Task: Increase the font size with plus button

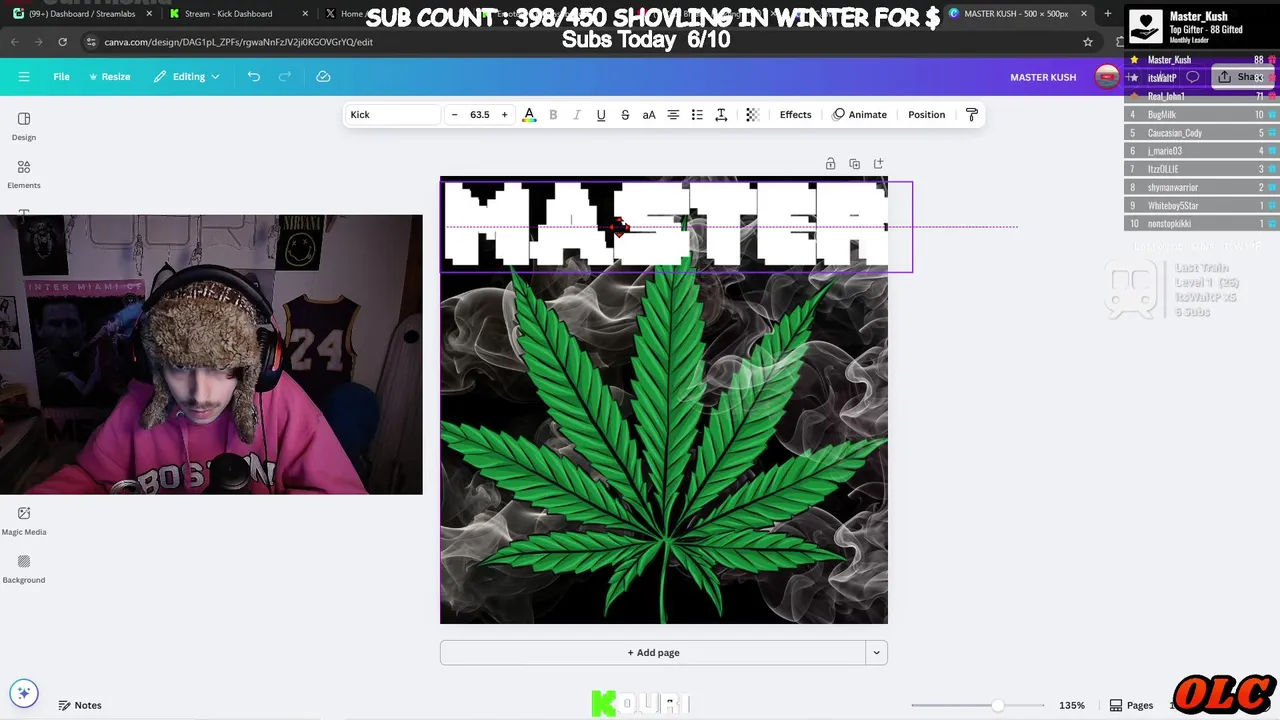Action: coord(504,115)
